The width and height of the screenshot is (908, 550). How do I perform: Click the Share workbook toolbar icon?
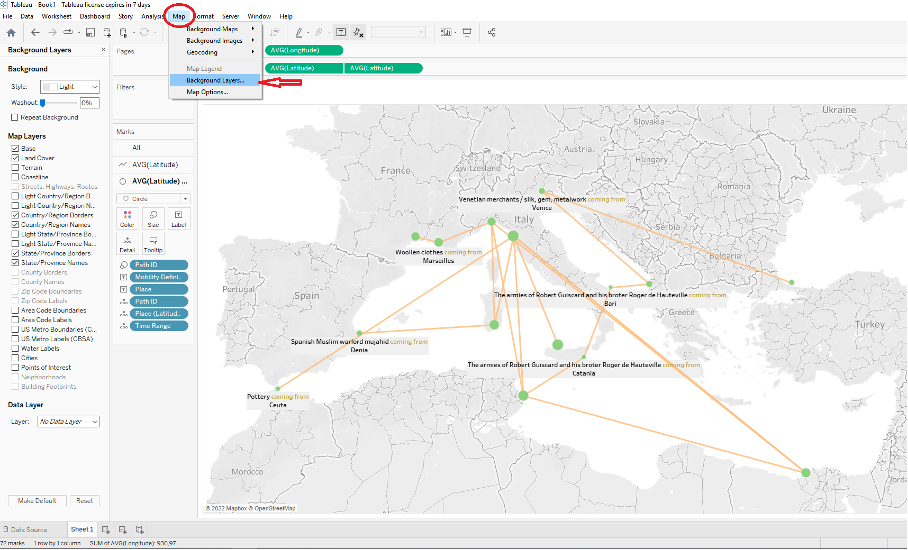tap(491, 32)
